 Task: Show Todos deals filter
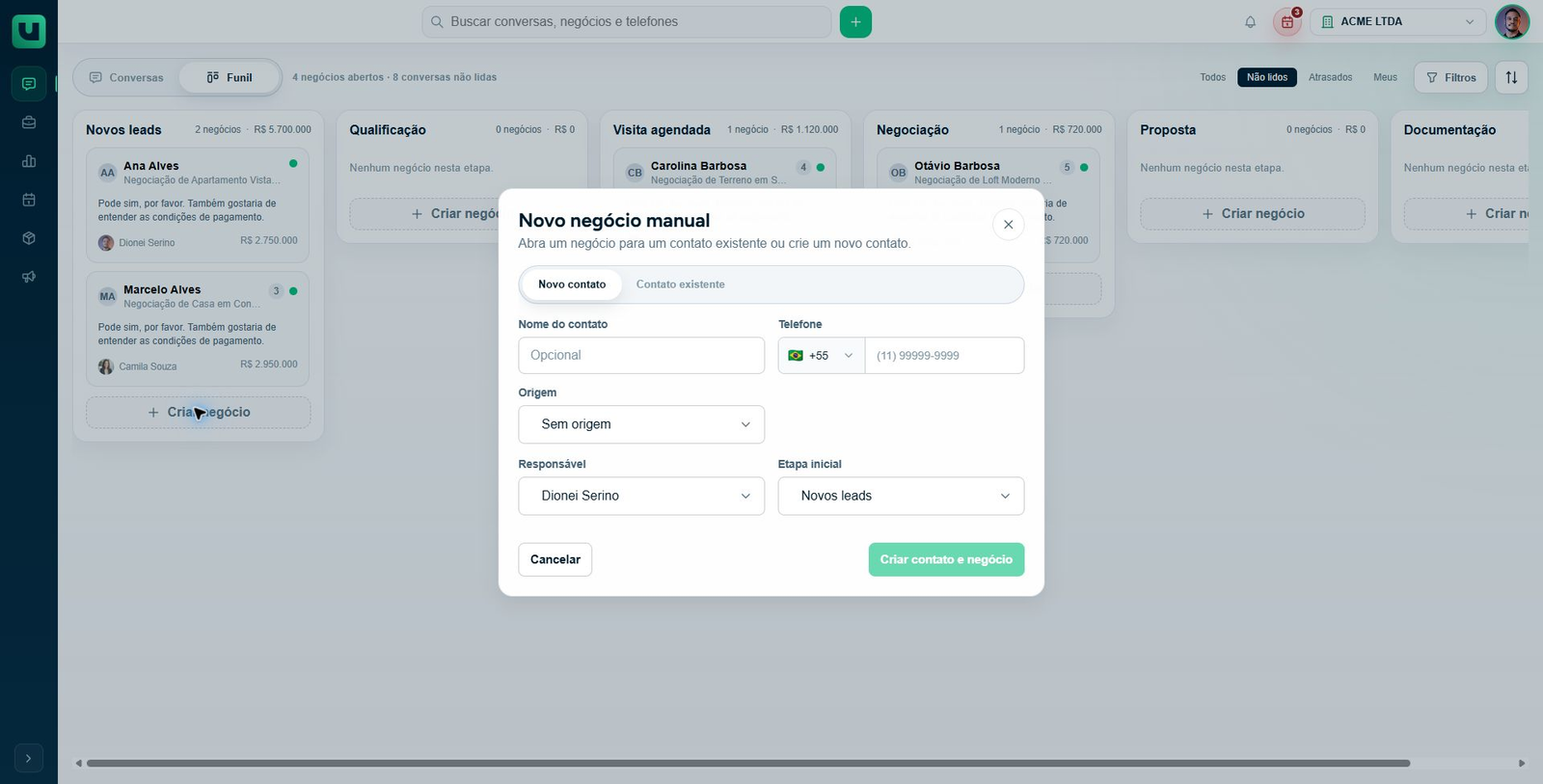click(1213, 77)
